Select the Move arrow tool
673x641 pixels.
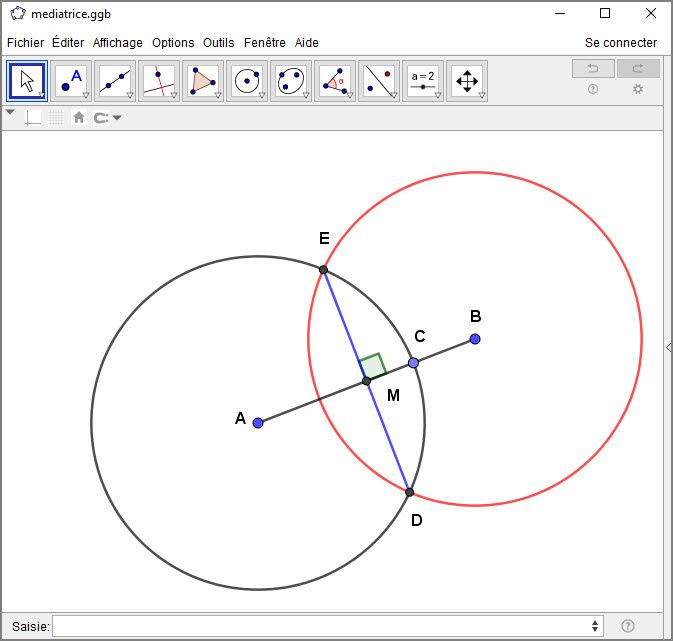pos(27,81)
